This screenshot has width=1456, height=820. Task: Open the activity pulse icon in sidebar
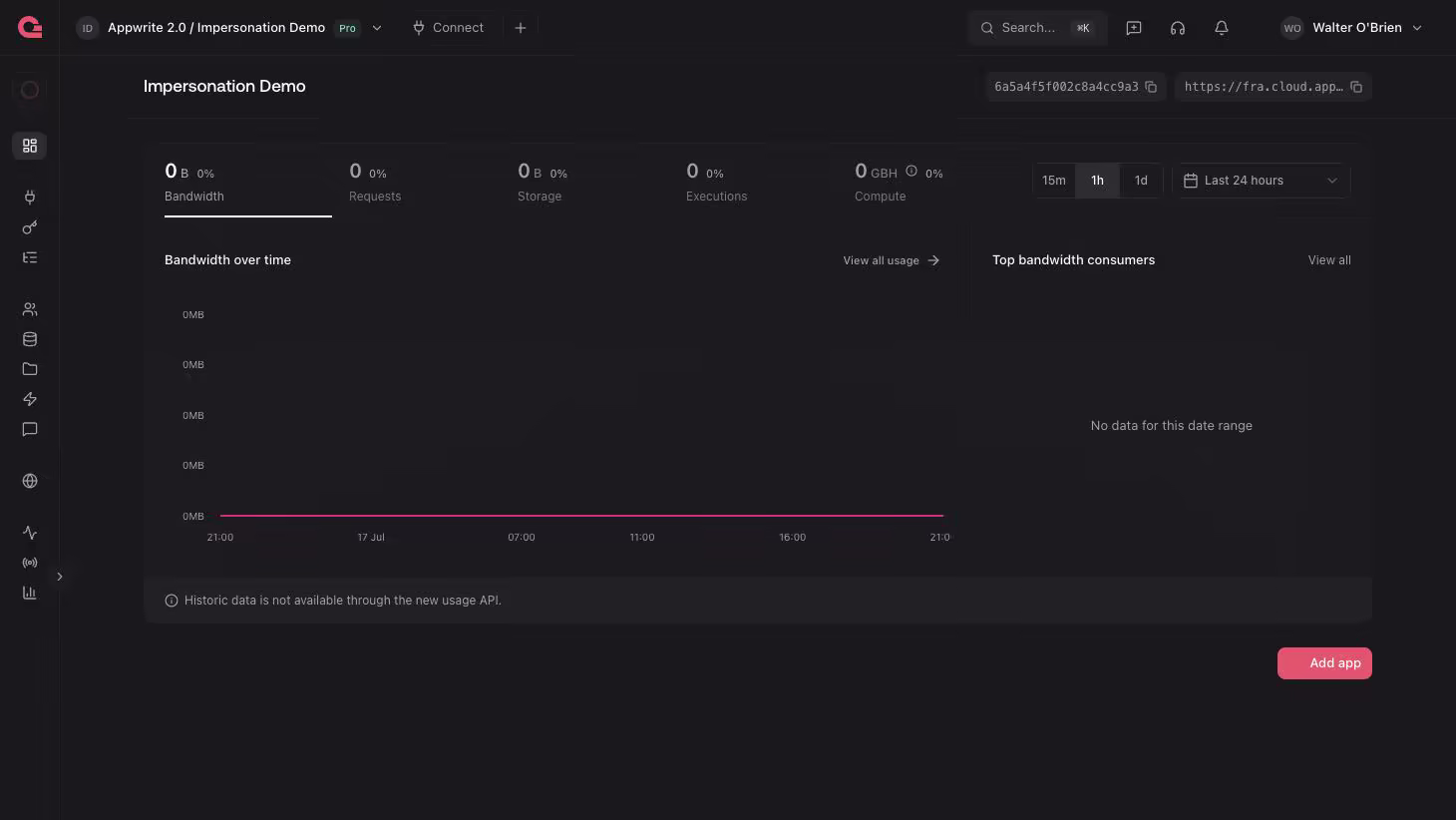click(30, 533)
